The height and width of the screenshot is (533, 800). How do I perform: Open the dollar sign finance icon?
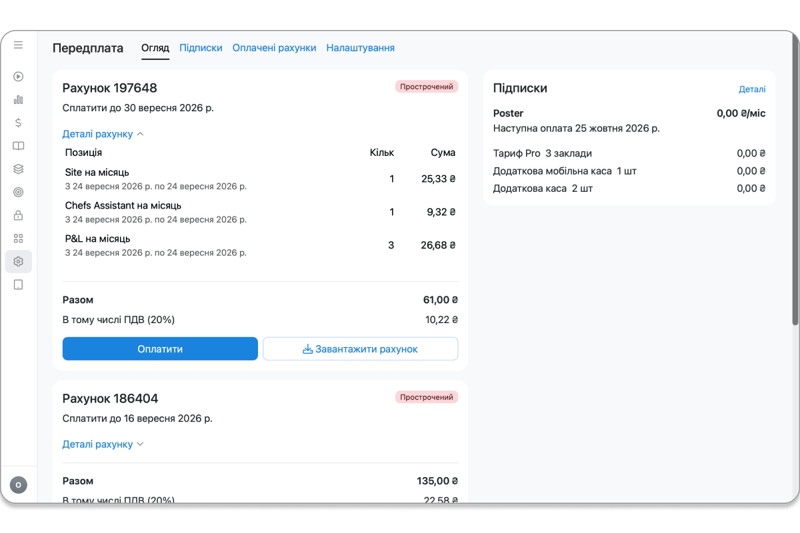pyautogui.click(x=18, y=122)
